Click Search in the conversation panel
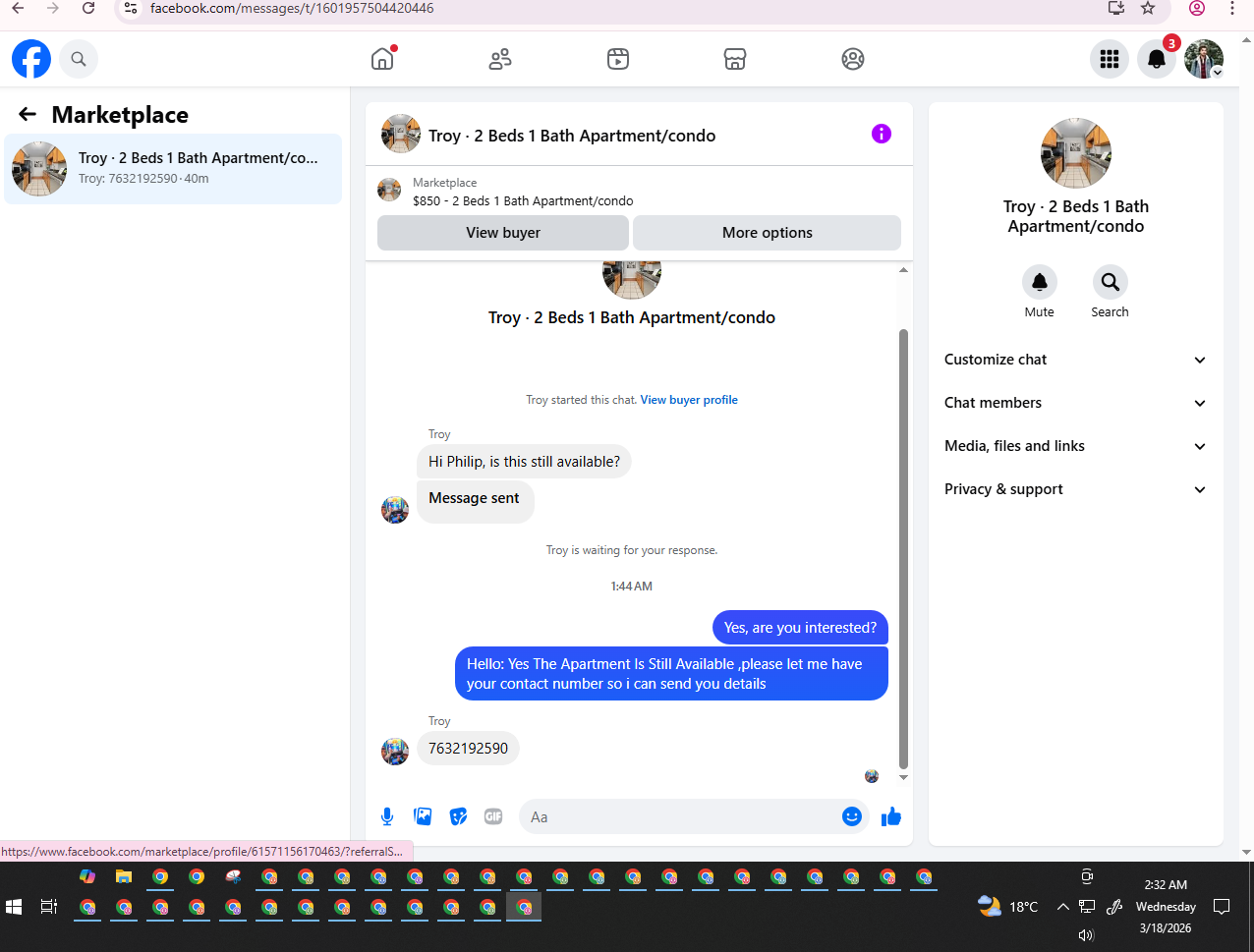Viewport: 1254px width, 952px height. 1110,282
